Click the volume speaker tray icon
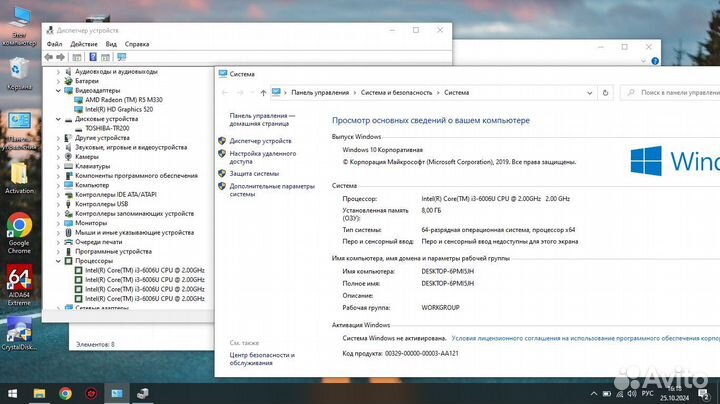This screenshot has height=404, width=720. (x=632, y=394)
